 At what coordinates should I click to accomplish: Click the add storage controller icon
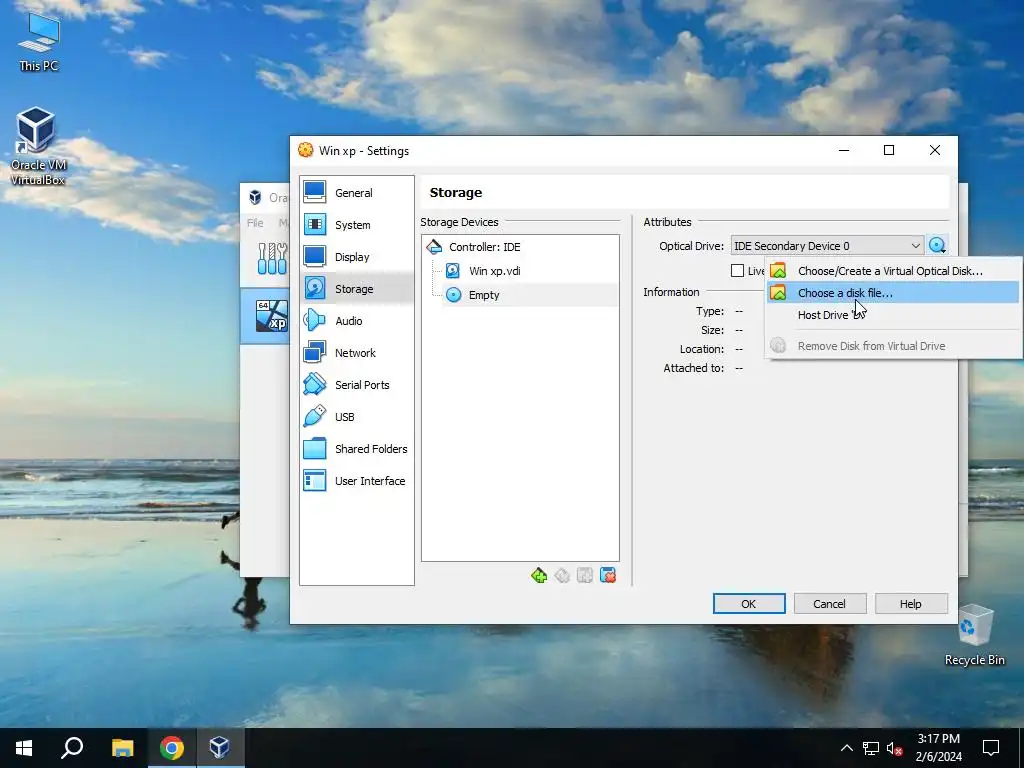click(539, 575)
